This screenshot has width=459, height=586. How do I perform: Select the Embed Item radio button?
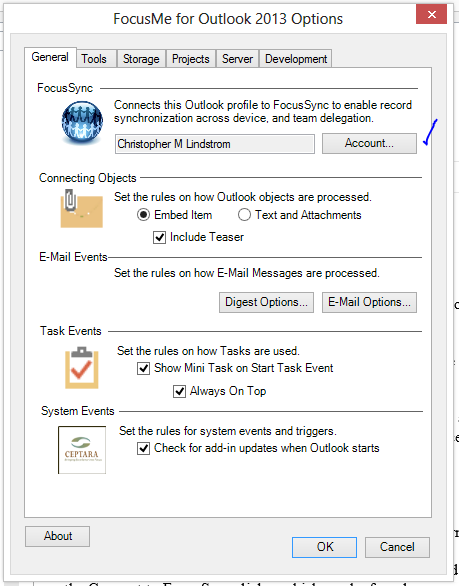tap(144, 215)
